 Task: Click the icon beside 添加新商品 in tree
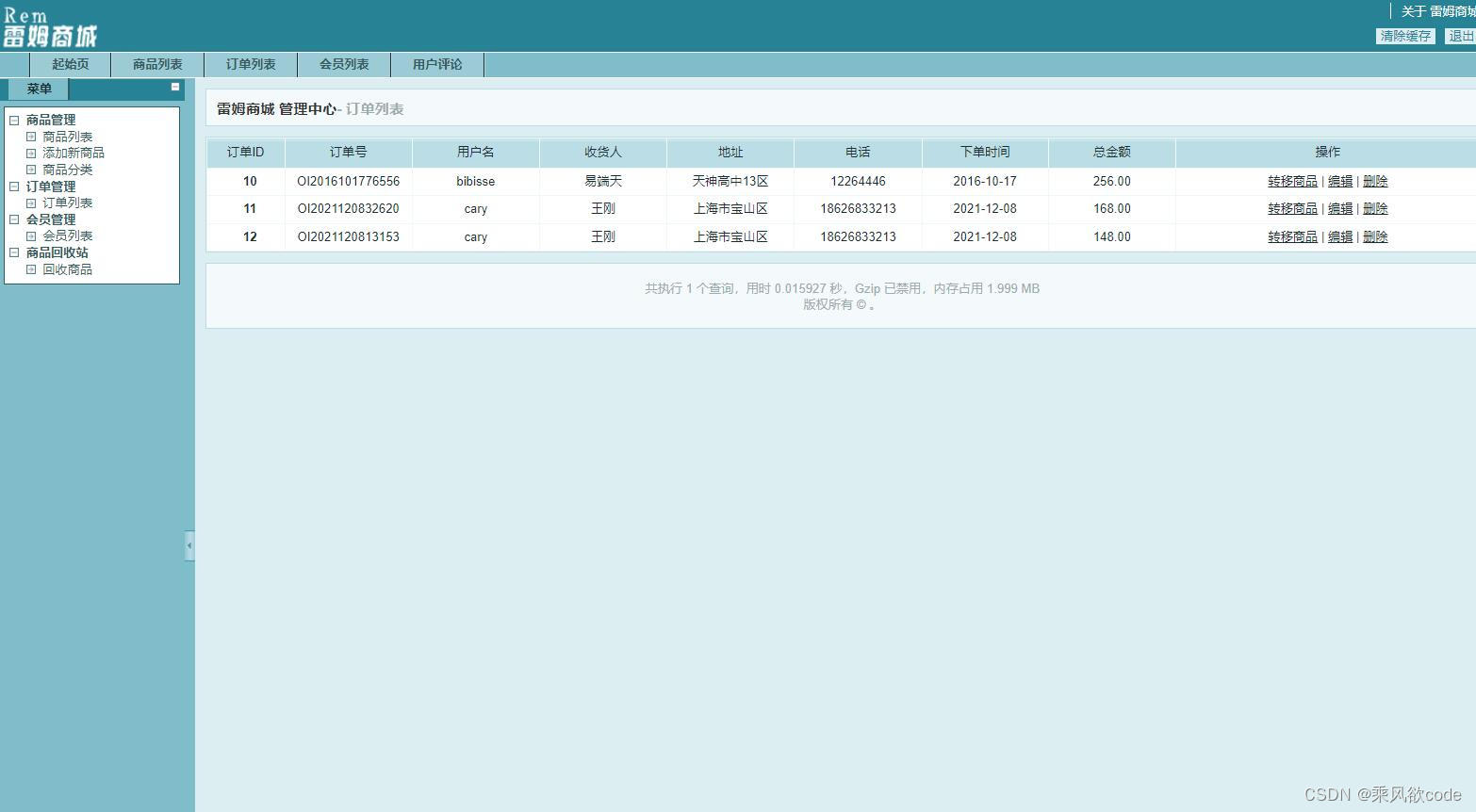[x=31, y=153]
